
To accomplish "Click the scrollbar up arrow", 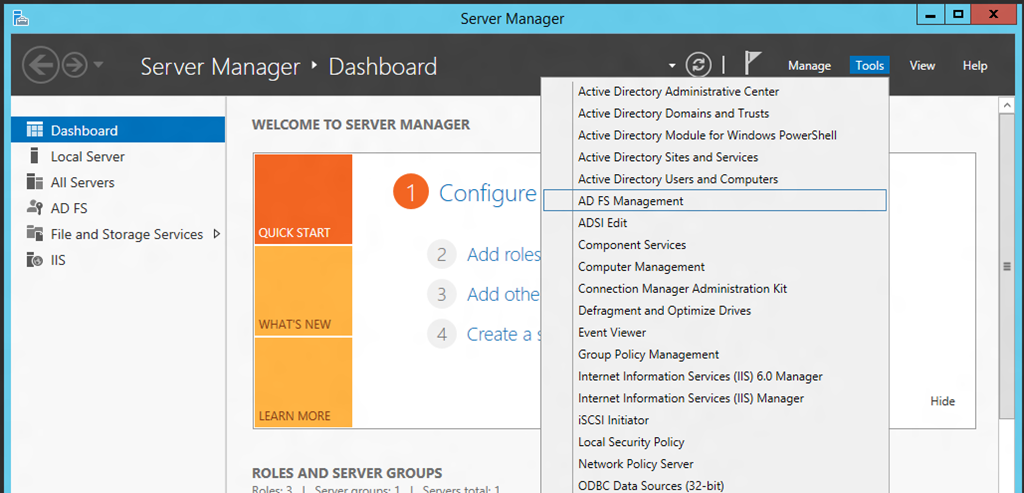I will click(1007, 104).
